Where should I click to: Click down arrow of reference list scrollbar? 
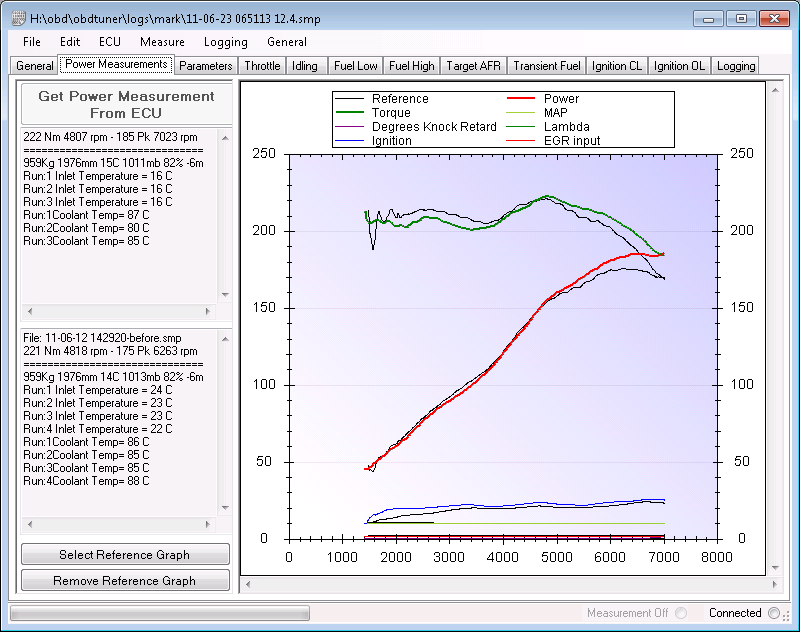tap(225, 508)
